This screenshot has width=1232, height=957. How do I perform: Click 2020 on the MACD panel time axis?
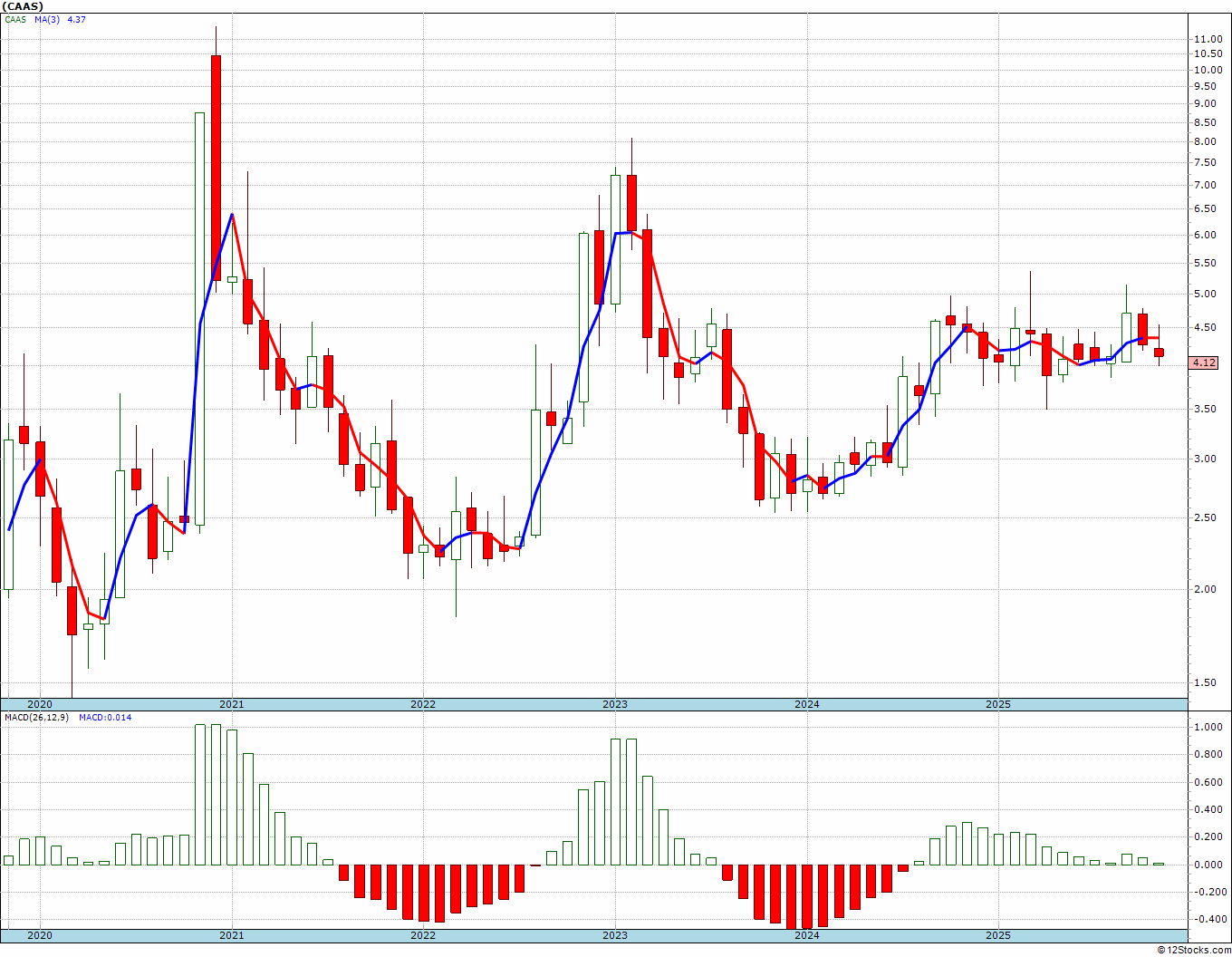click(39, 935)
